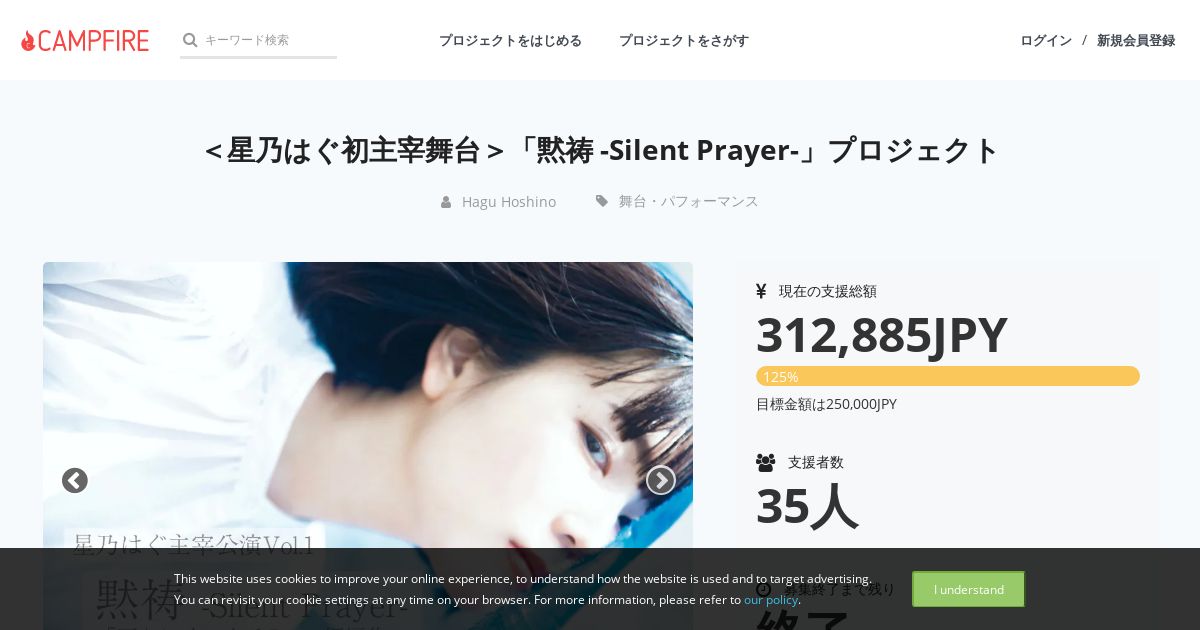Click the CAMPFIRE logo
The image size is (1200, 630).
pyautogui.click(x=85, y=40)
